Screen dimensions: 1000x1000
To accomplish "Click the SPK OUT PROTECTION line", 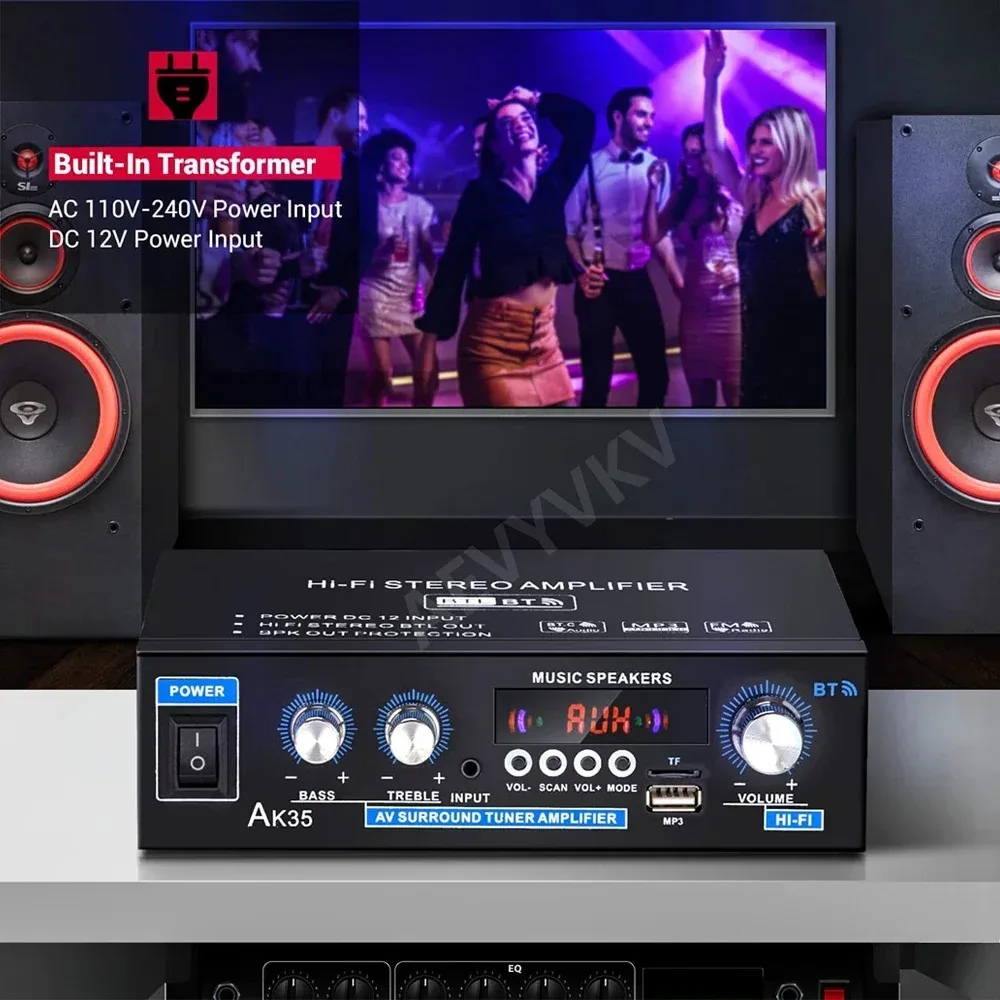I will click(375, 633).
